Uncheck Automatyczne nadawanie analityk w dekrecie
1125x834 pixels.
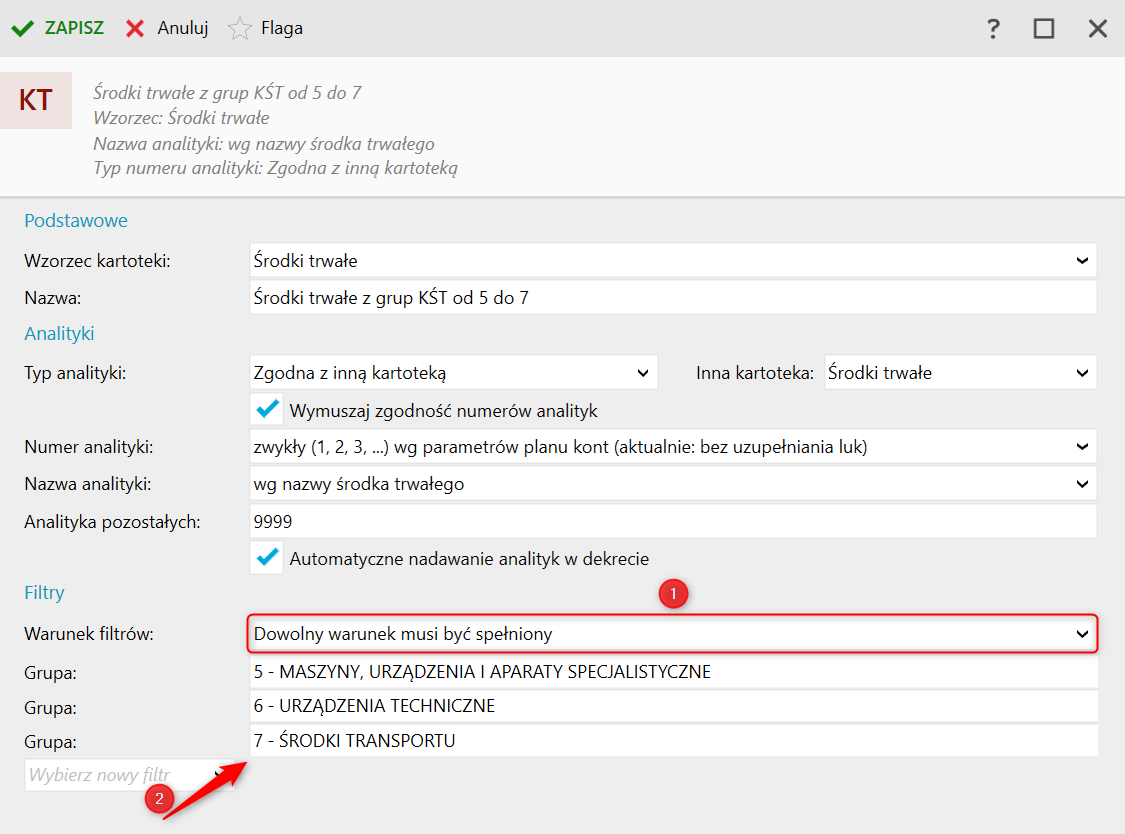tap(267, 558)
